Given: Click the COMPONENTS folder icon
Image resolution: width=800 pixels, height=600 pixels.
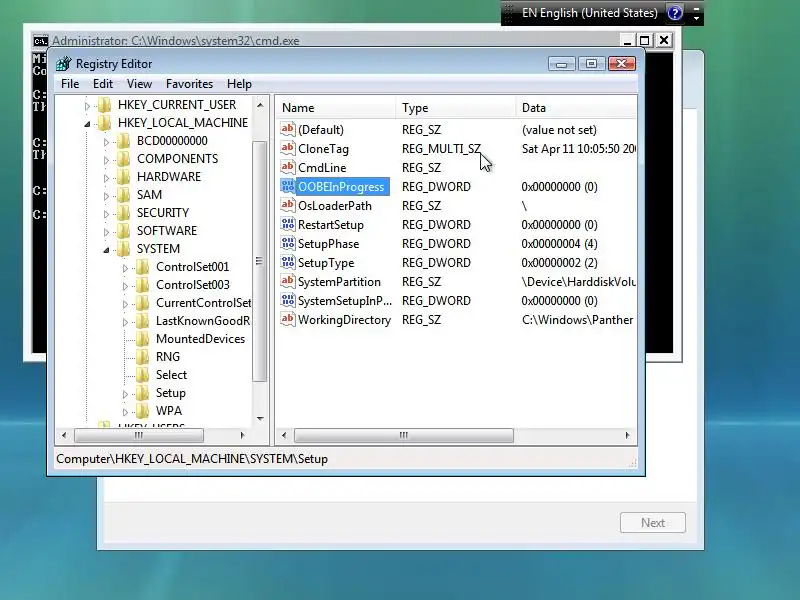Looking at the screenshot, I should (123, 159).
